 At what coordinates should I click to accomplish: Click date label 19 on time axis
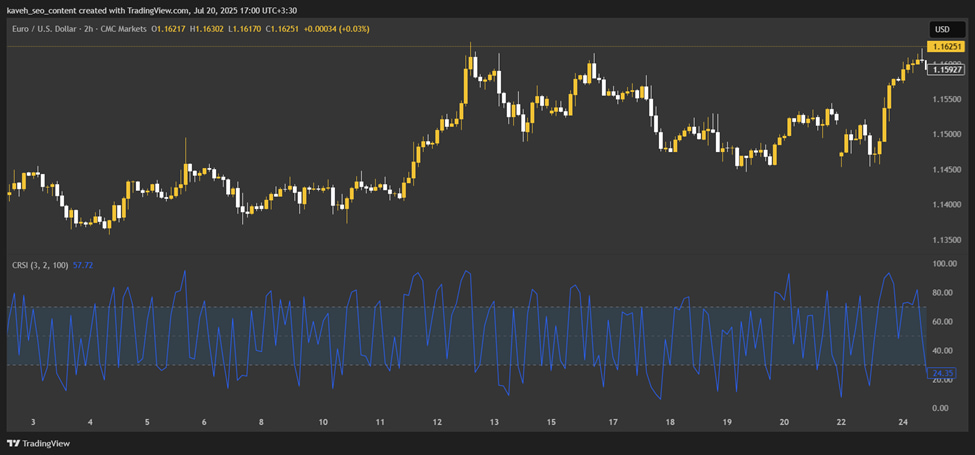coord(727,423)
